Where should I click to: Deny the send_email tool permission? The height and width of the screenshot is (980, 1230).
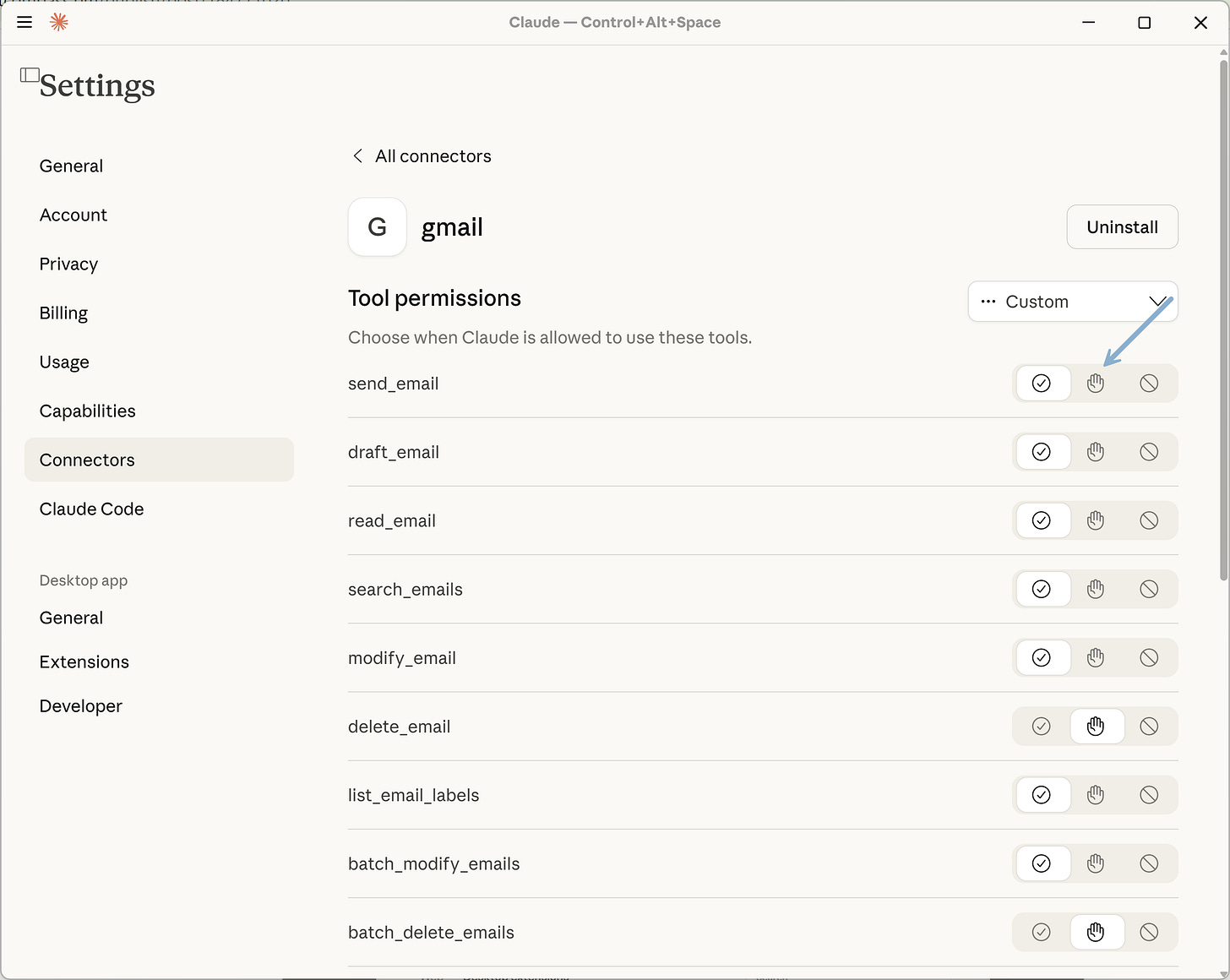[1149, 383]
